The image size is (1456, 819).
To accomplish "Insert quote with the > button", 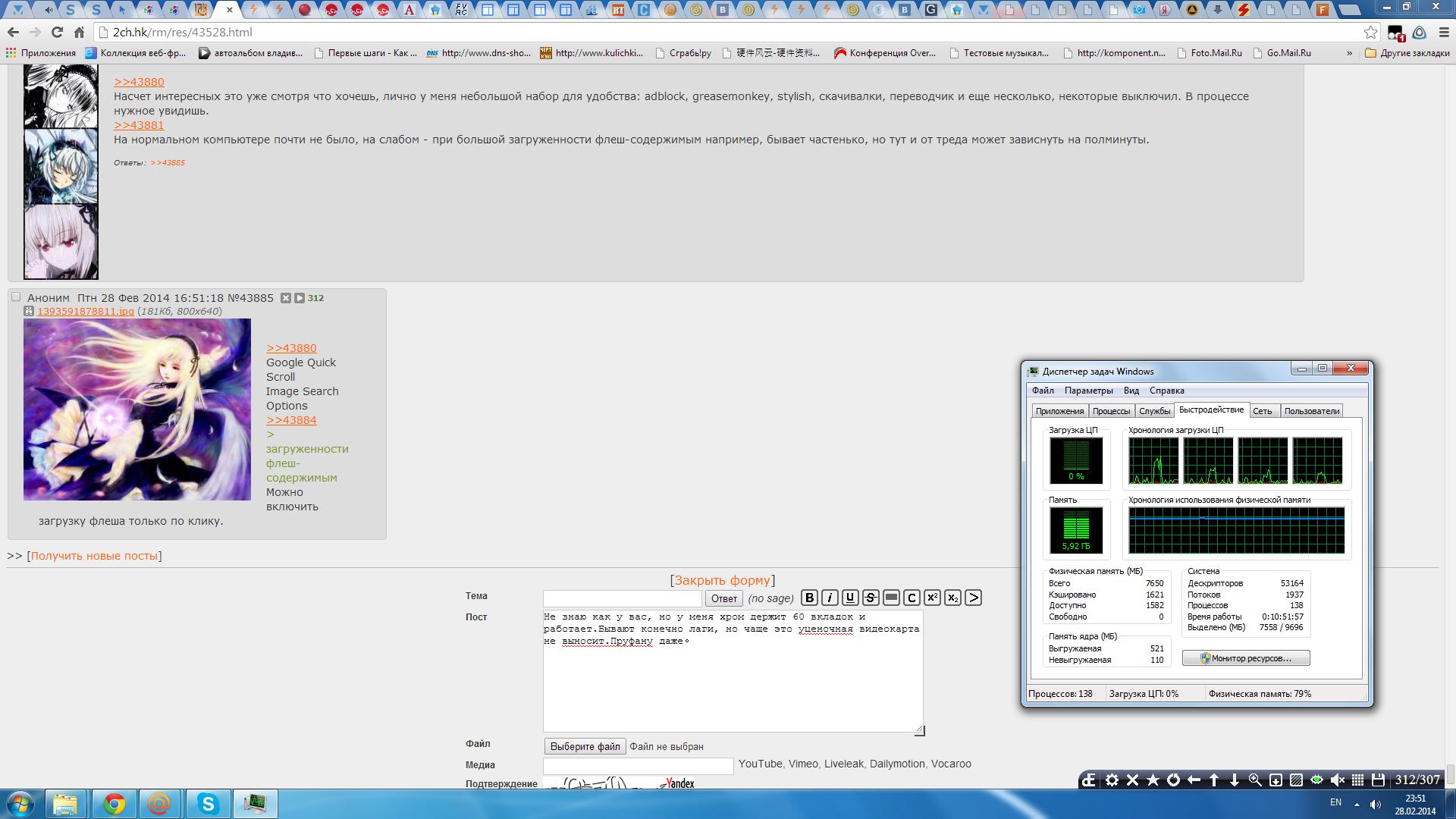I will click(973, 598).
